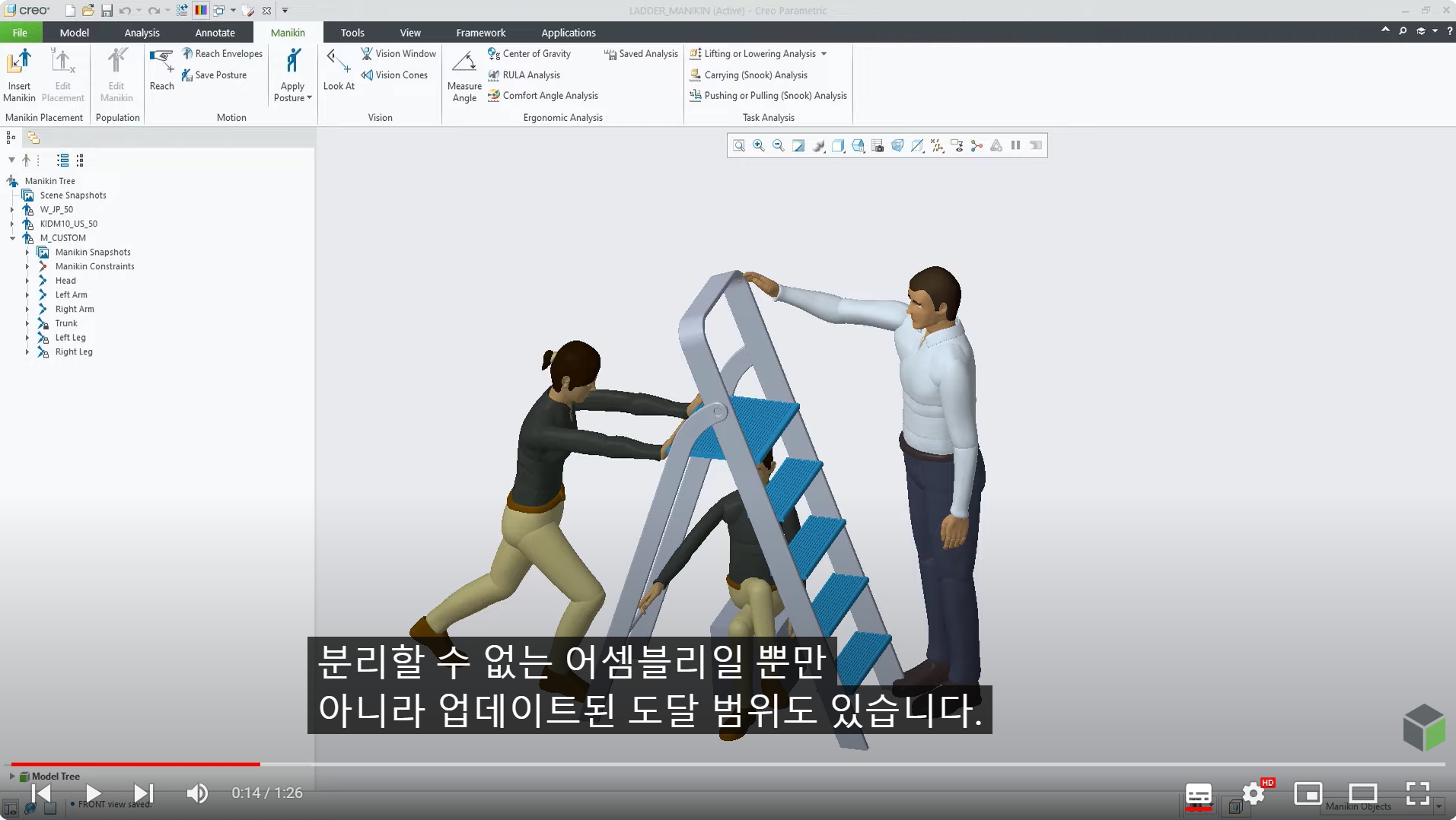The width and height of the screenshot is (1456, 820).
Task: Open the Apply Posture dropdown
Action: (293, 92)
